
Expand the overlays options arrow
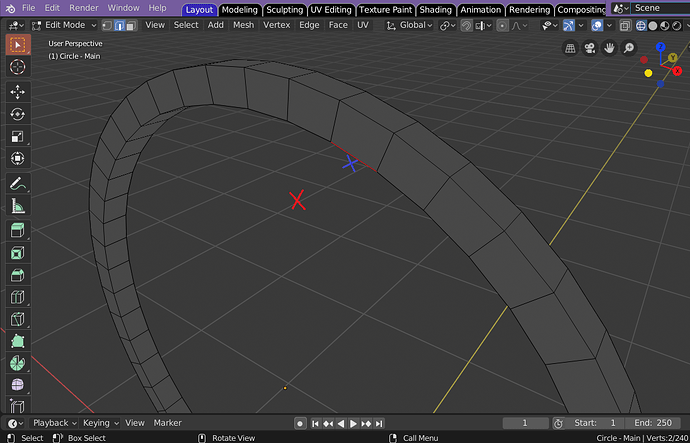click(x=609, y=26)
